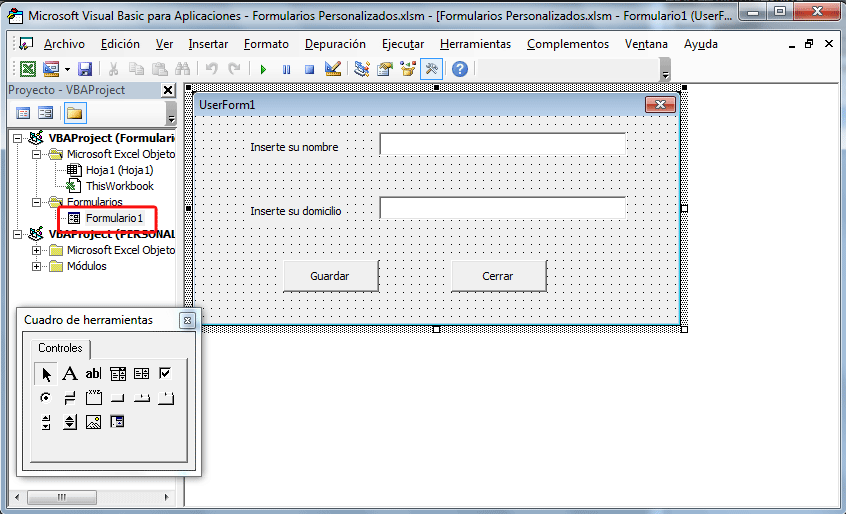
Task: Open Find with the binoculars icon
Action: 182,69
